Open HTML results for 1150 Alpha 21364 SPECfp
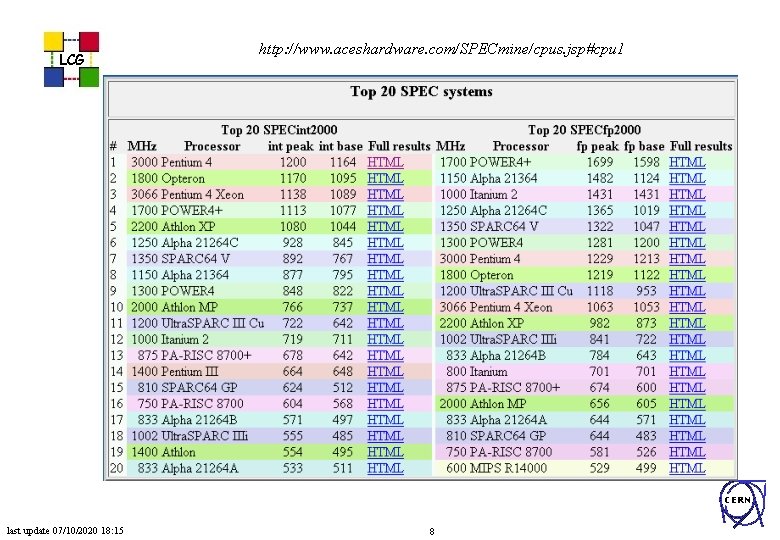The image size is (780, 540). click(687, 178)
